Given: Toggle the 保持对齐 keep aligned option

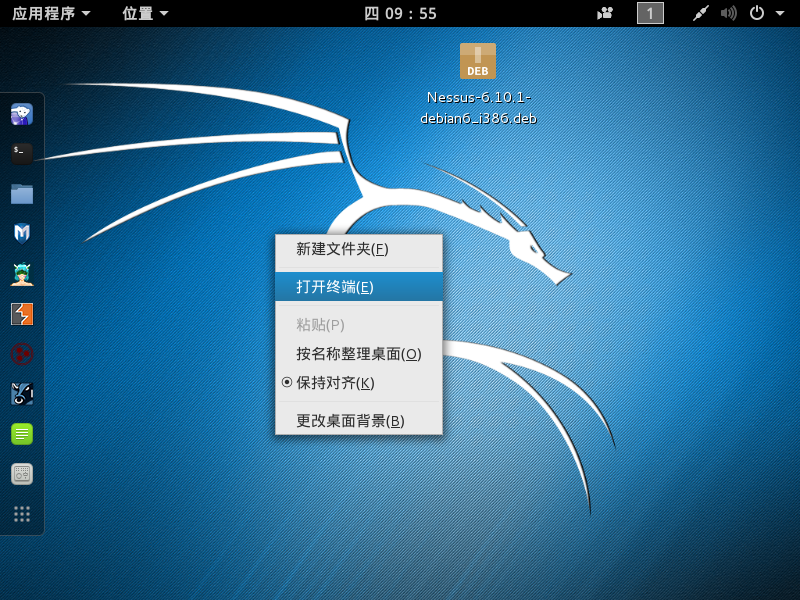Looking at the screenshot, I should click(x=335, y=383).
